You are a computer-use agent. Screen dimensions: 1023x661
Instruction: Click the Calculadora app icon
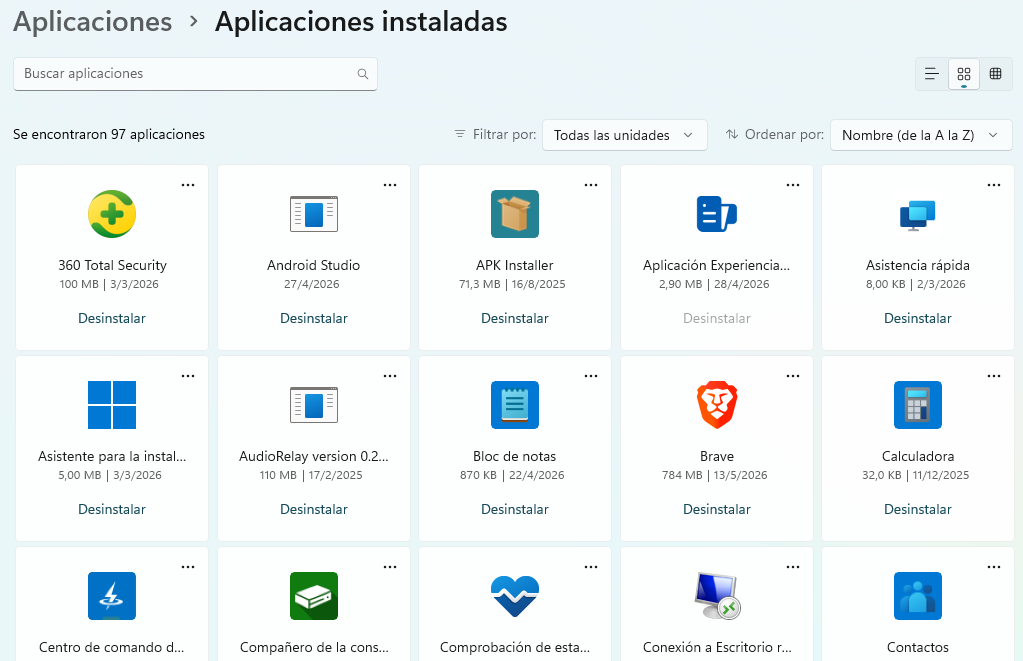click(x=917, y=405)
